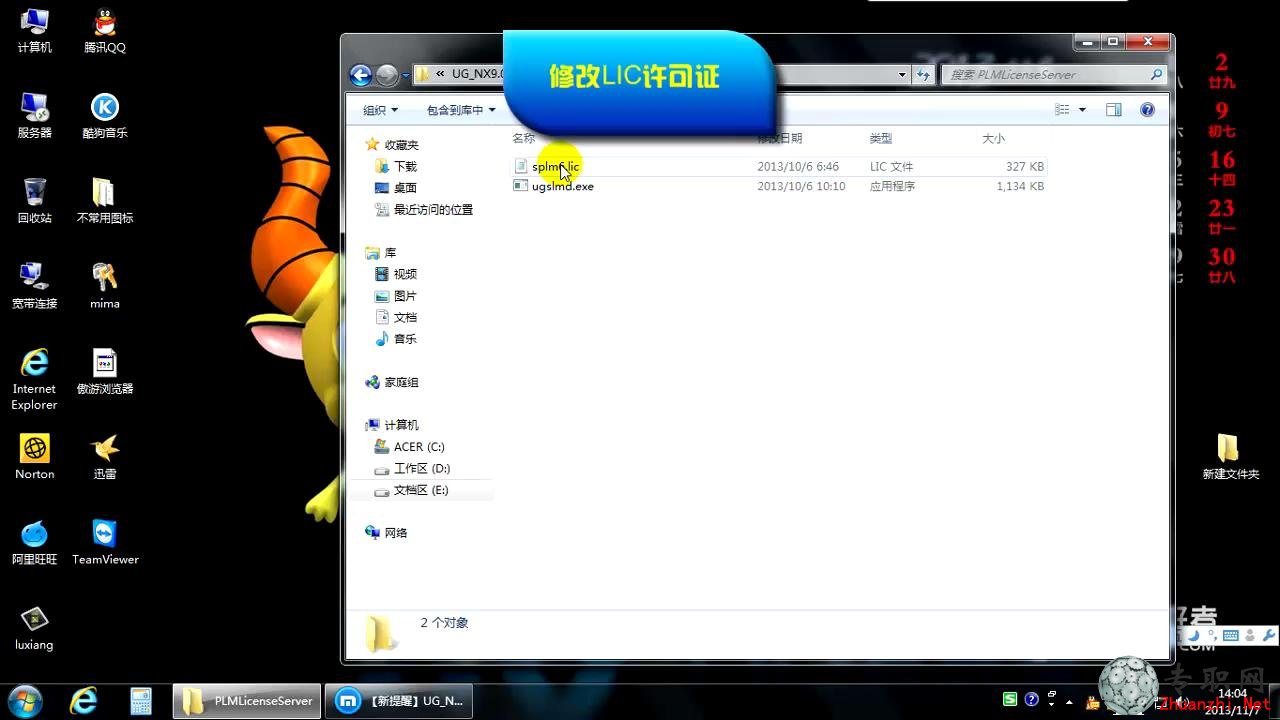The image size is (1280, 720).
Task: Open the 新建文件夹 desktop folder
Action: (x=1230, y=457)
